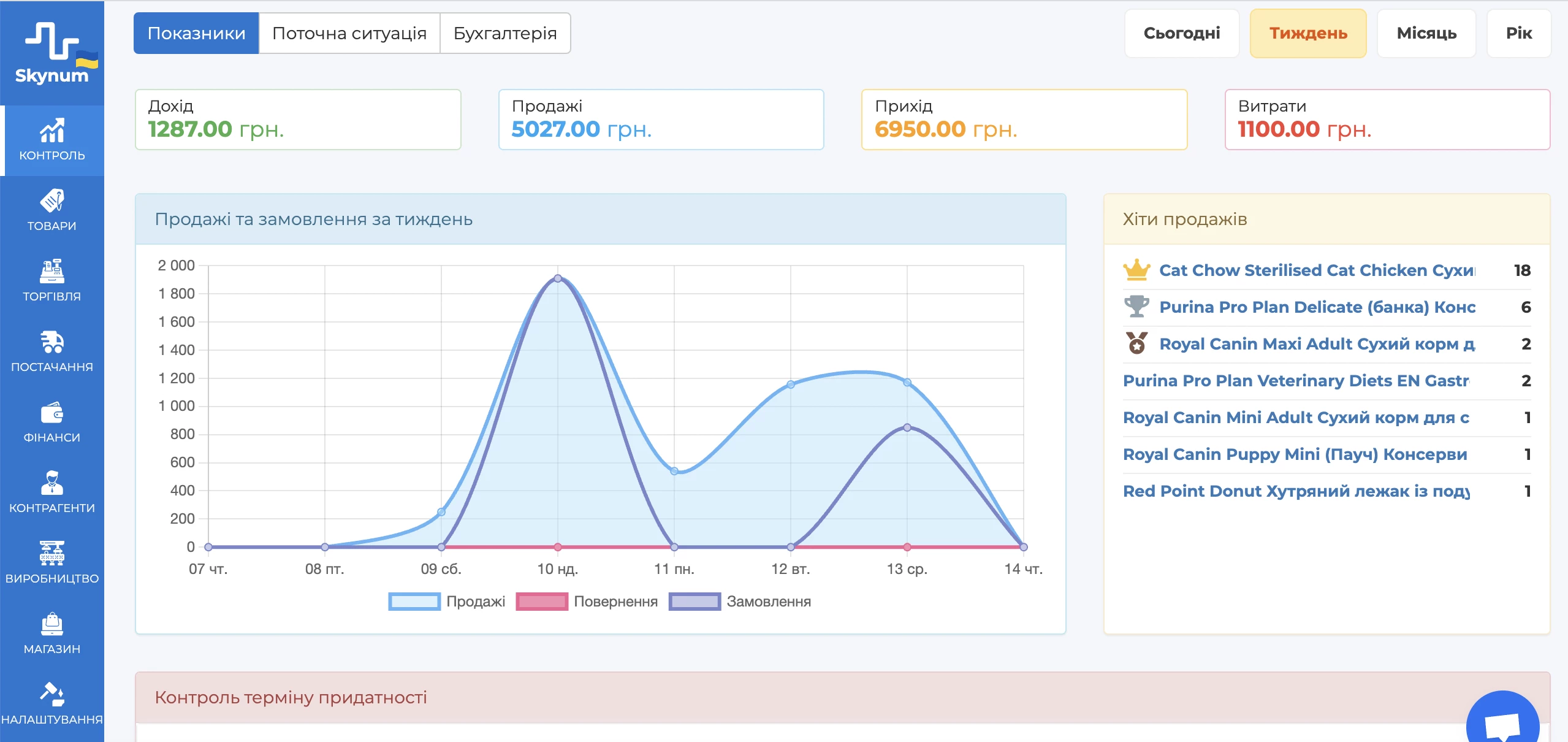Viewport: 1568px width, 742px height.
Task: Click the Прихід 6950.00 грн. card
Action: [1024, 120]
